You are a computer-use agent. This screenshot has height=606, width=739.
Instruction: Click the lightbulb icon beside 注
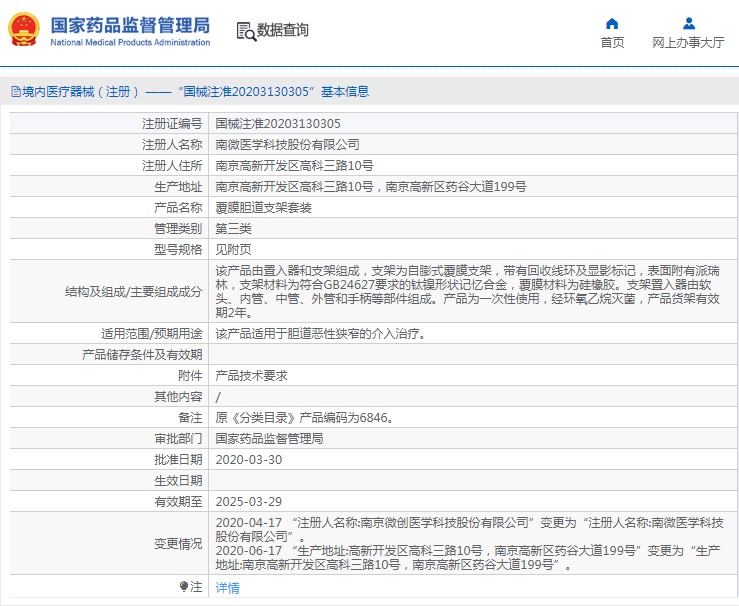point(184,586)
